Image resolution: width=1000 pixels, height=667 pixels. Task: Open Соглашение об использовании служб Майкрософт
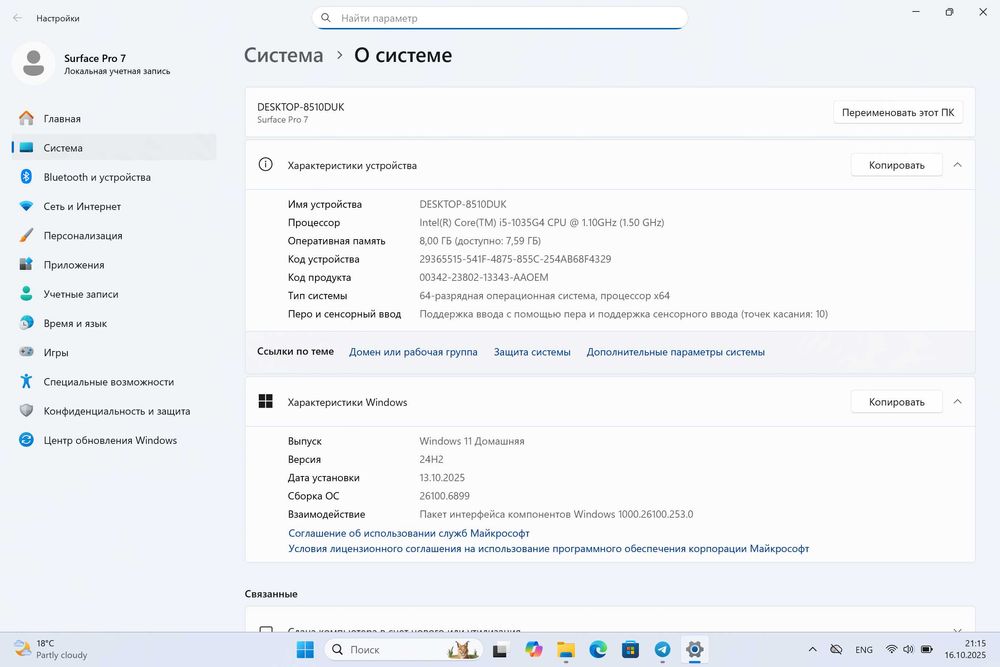tap(409, 533)
